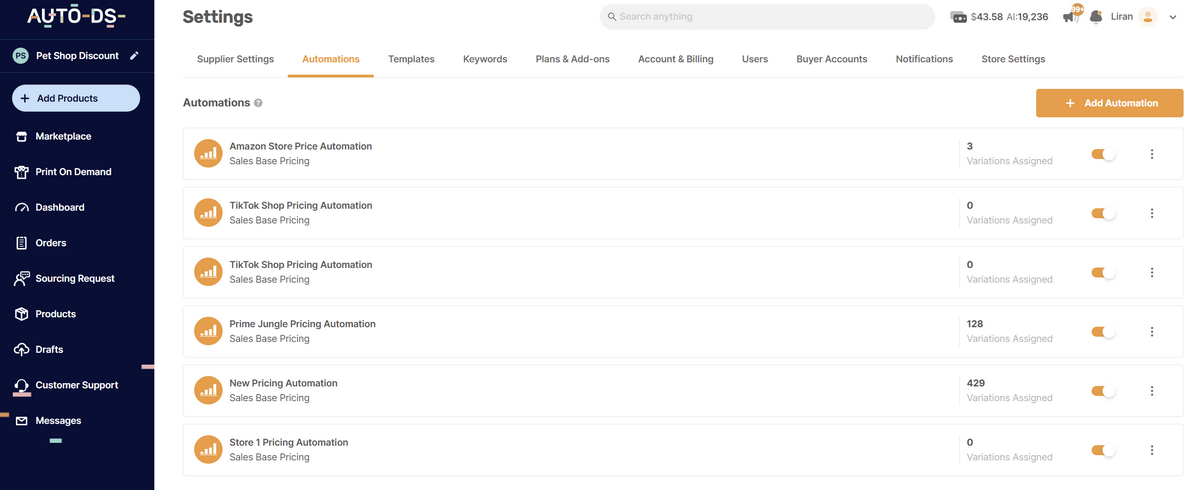Click the Add Automation button
Screen dimensions: 1200x490
pos(1110,103)
